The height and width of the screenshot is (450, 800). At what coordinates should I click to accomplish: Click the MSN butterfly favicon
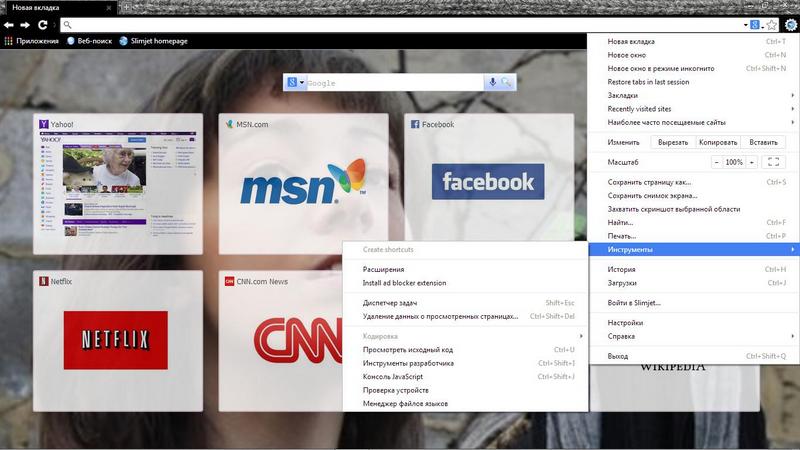(x=230, y=124)
